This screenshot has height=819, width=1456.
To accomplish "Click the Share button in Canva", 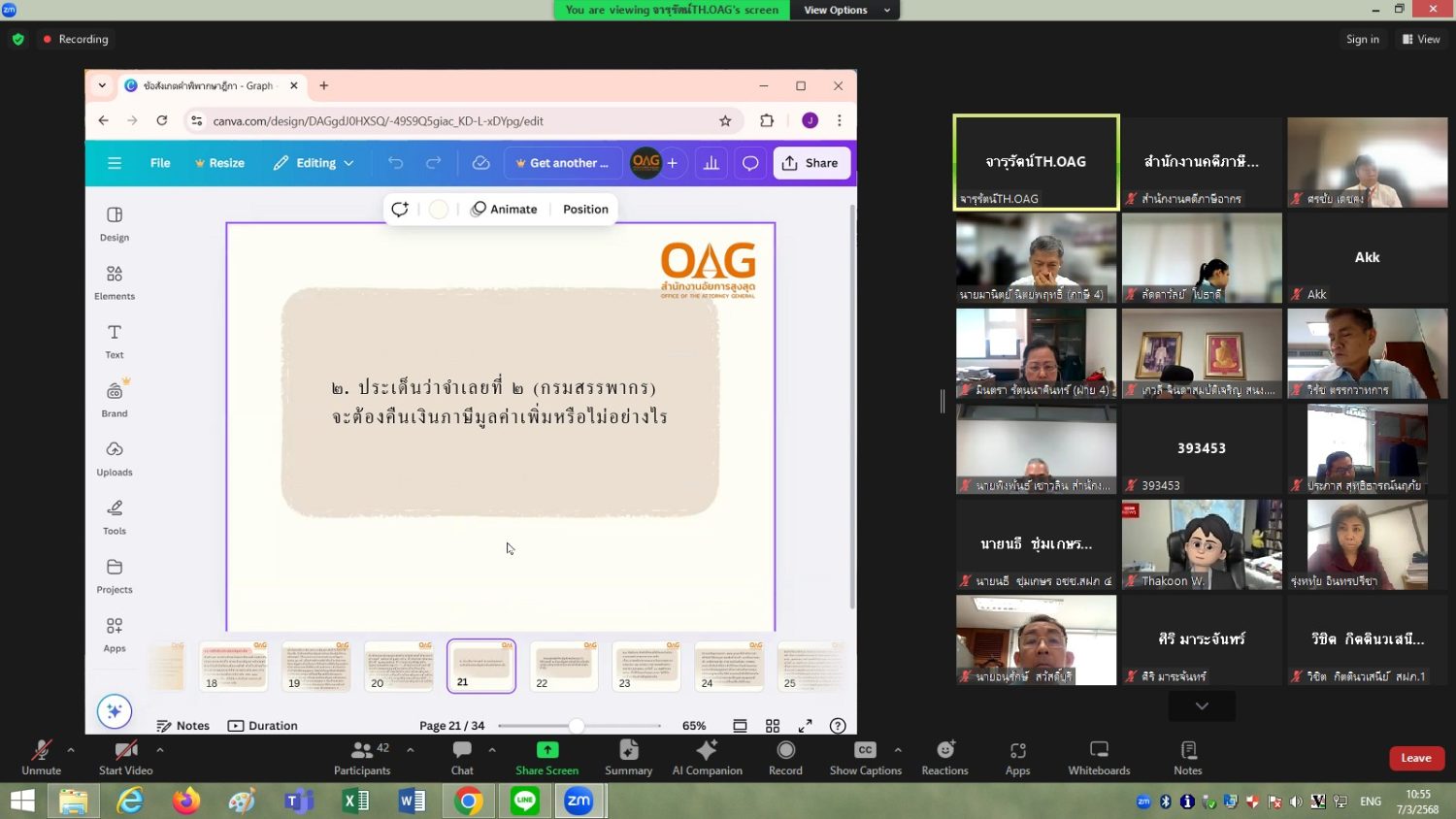I will [811, 163].
